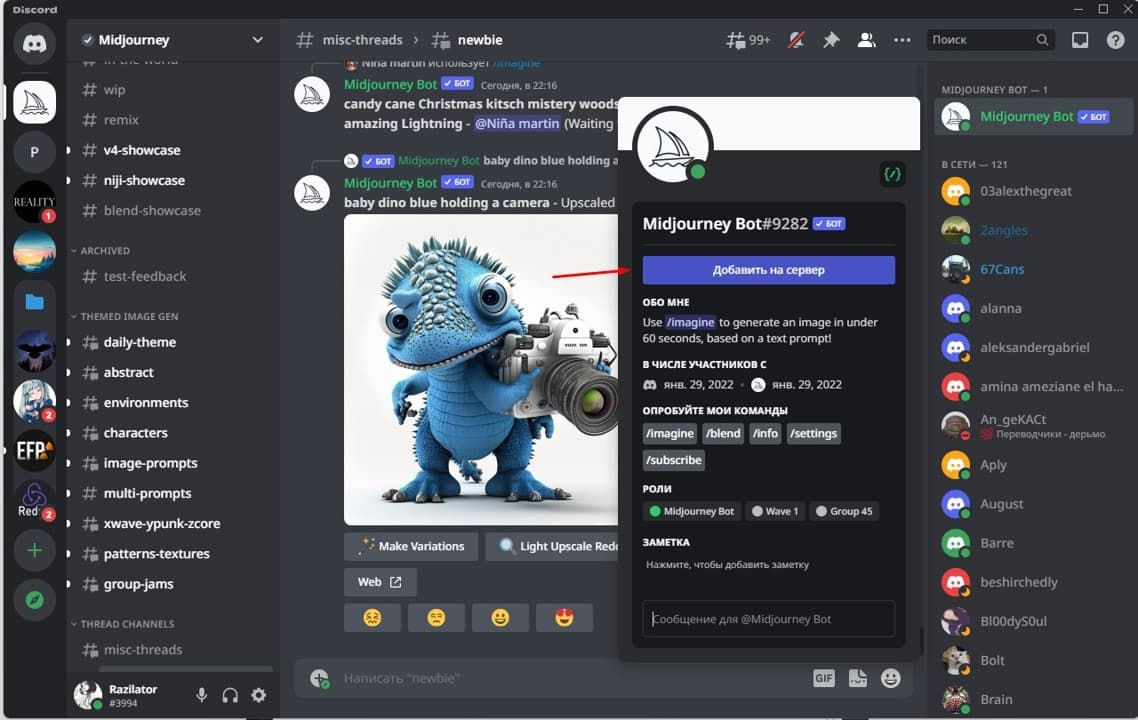Click the /subscribe command chip

[x=674, y=460]
